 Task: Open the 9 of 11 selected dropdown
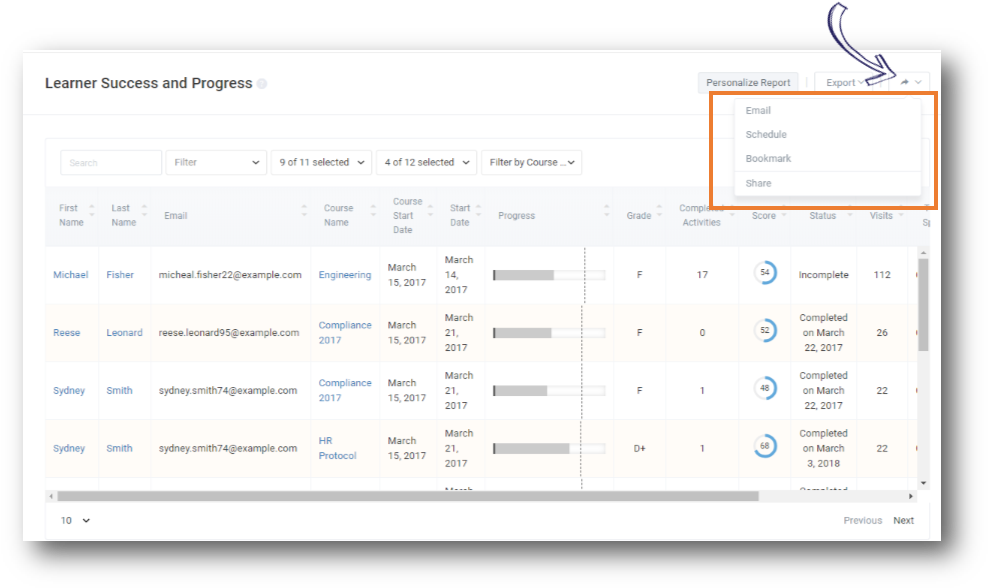(x=321, y=163)
